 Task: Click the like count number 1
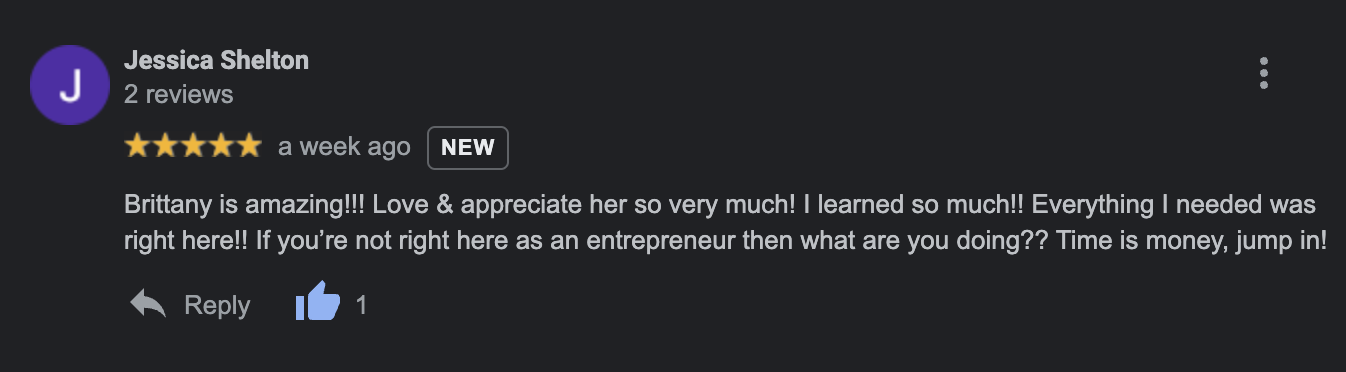click(x=362, y=304)
